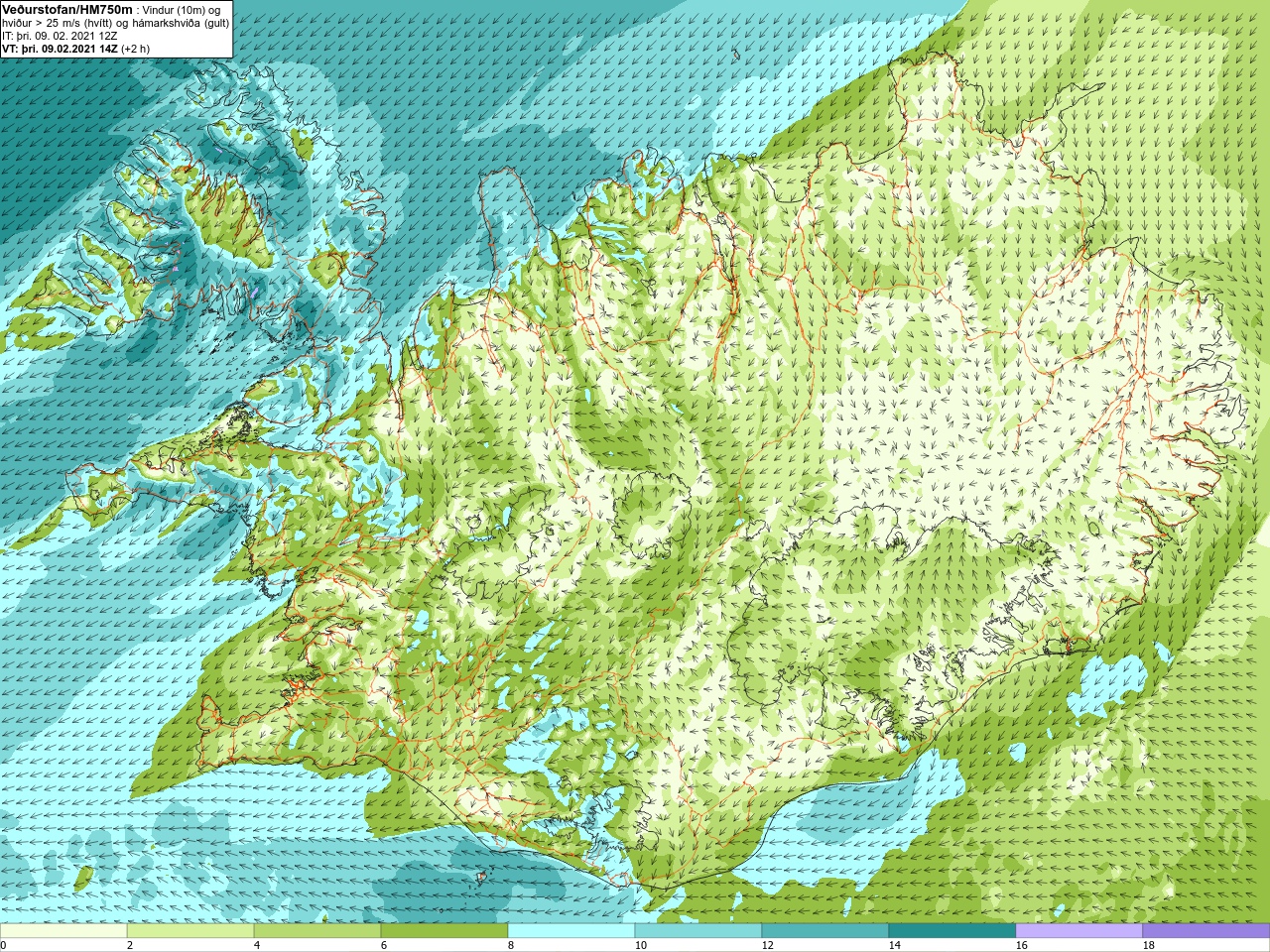This screenshot has width=1270, height=952.
Task: Click the legend label "14"
Action: pos(894,945)
